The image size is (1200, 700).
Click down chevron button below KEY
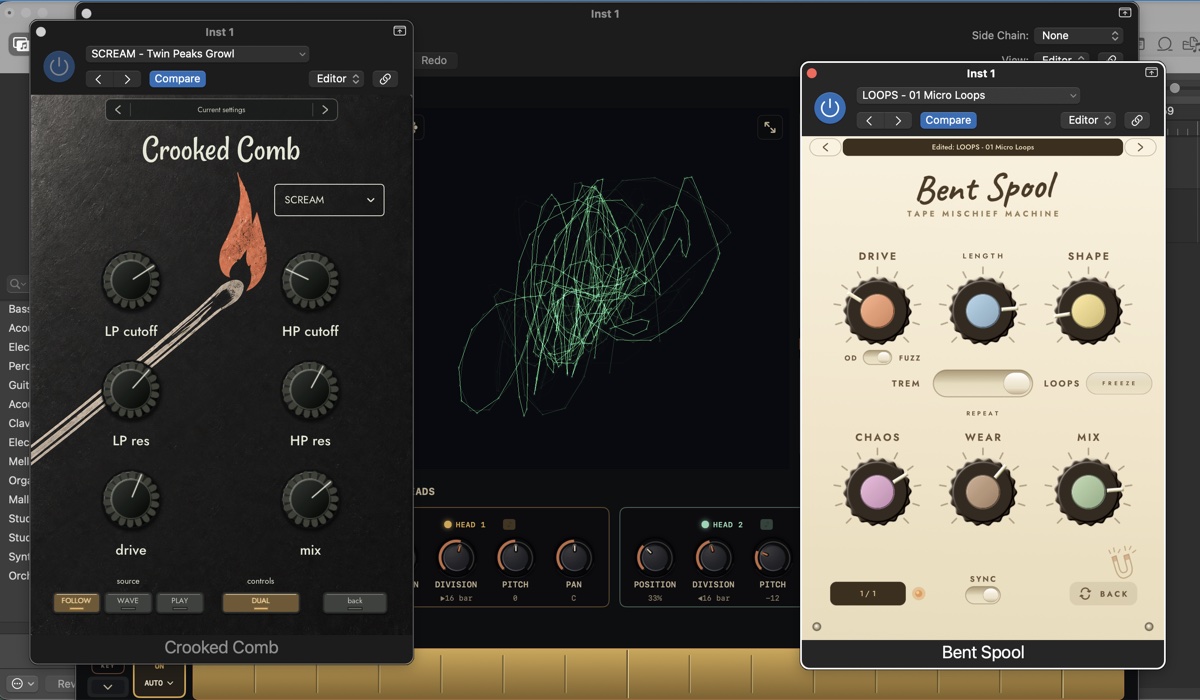click(x=108, y=687)
